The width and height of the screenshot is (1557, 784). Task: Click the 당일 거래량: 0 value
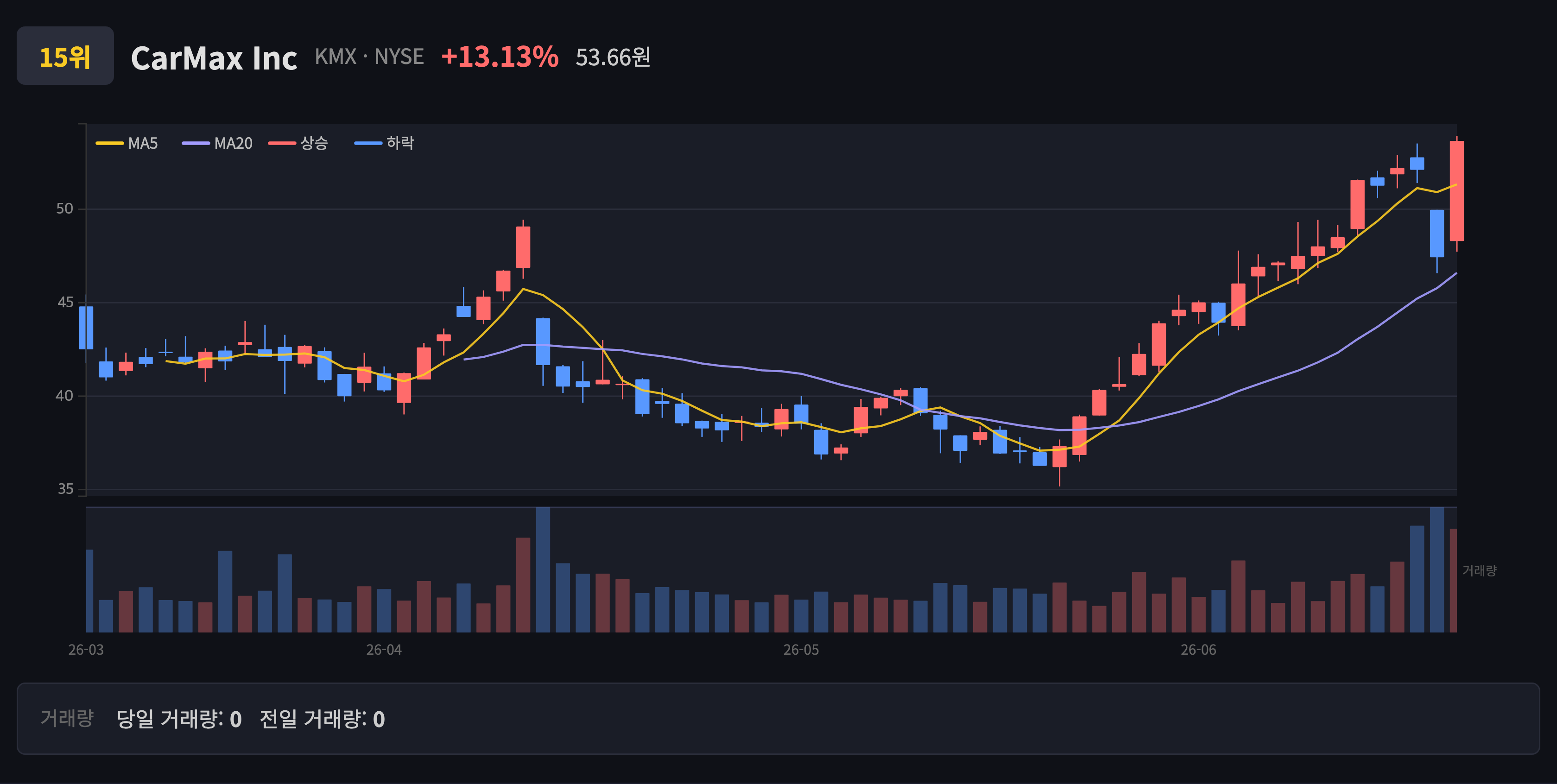coord(179,719)
